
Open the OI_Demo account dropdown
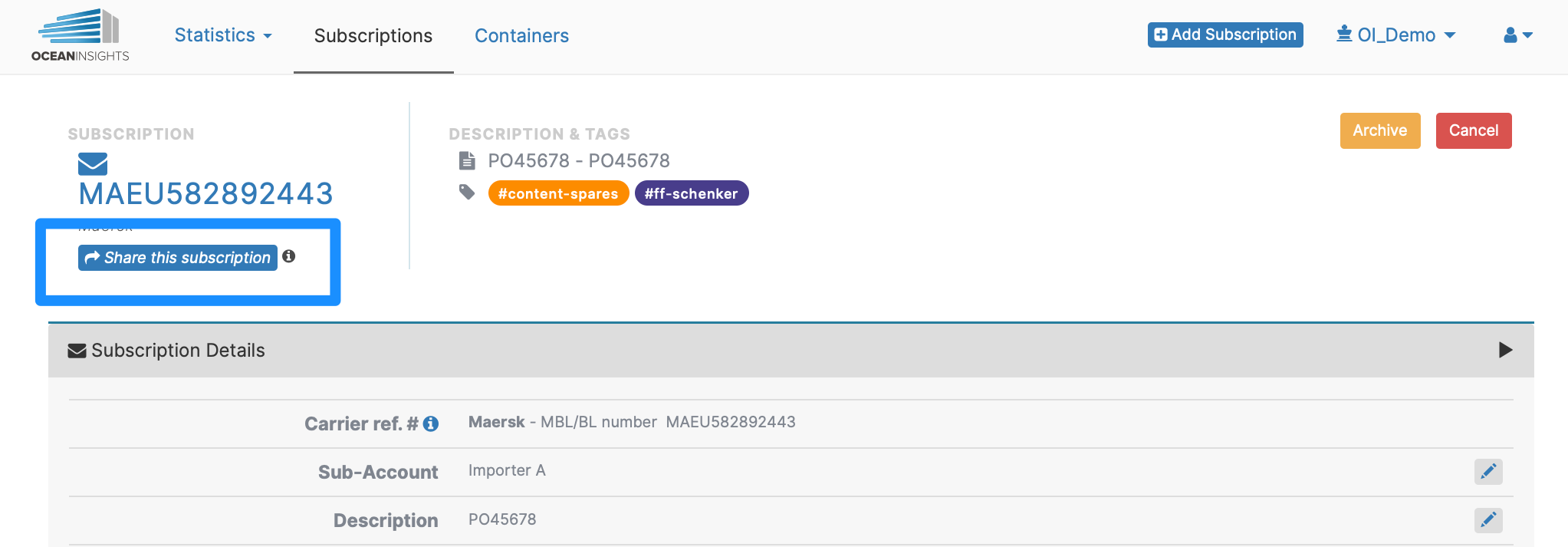tap(1396, 35)
